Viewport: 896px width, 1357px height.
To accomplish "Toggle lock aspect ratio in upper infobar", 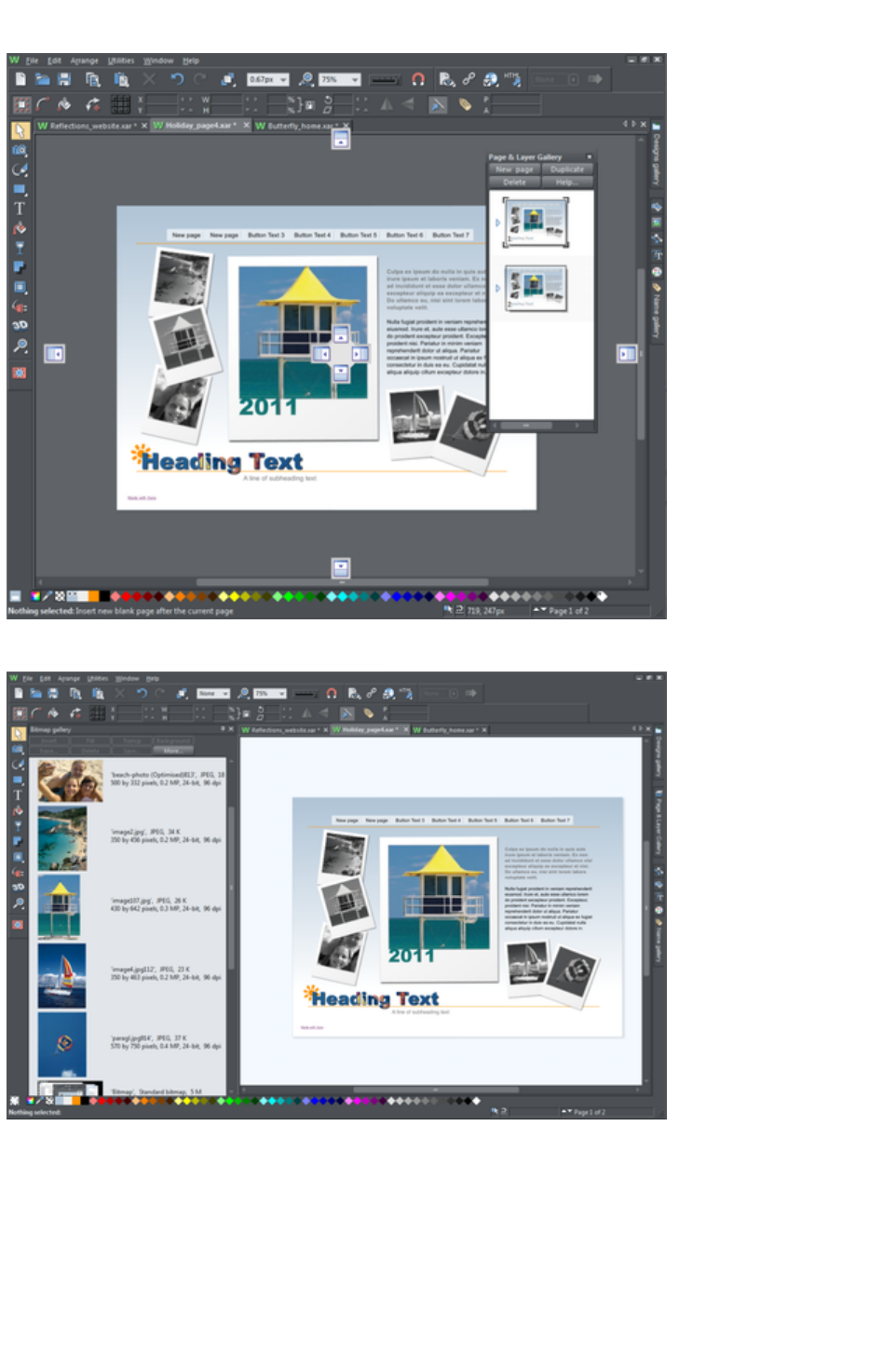I will point(310,105).
